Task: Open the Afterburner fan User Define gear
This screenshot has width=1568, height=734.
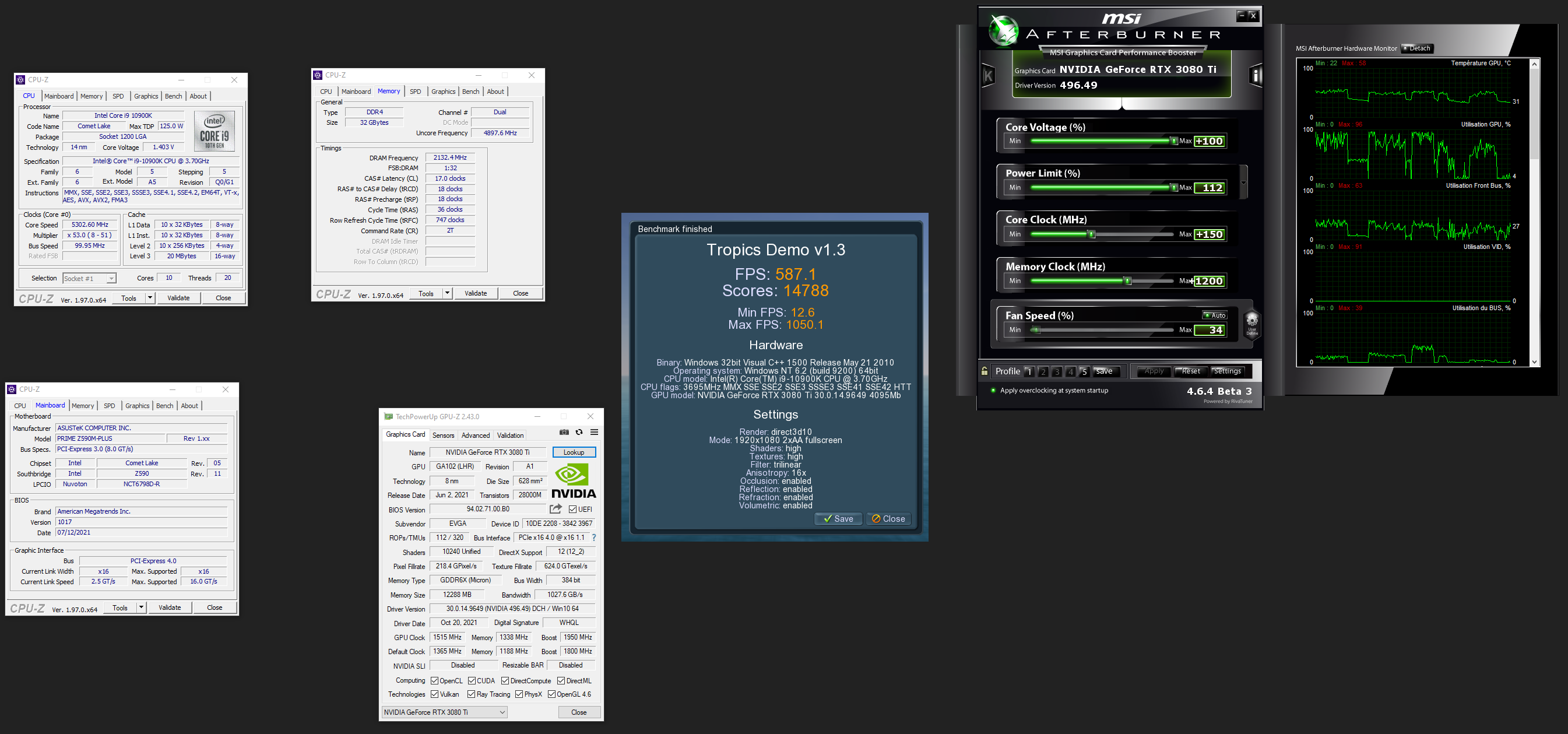Action: pos(1251,322)
